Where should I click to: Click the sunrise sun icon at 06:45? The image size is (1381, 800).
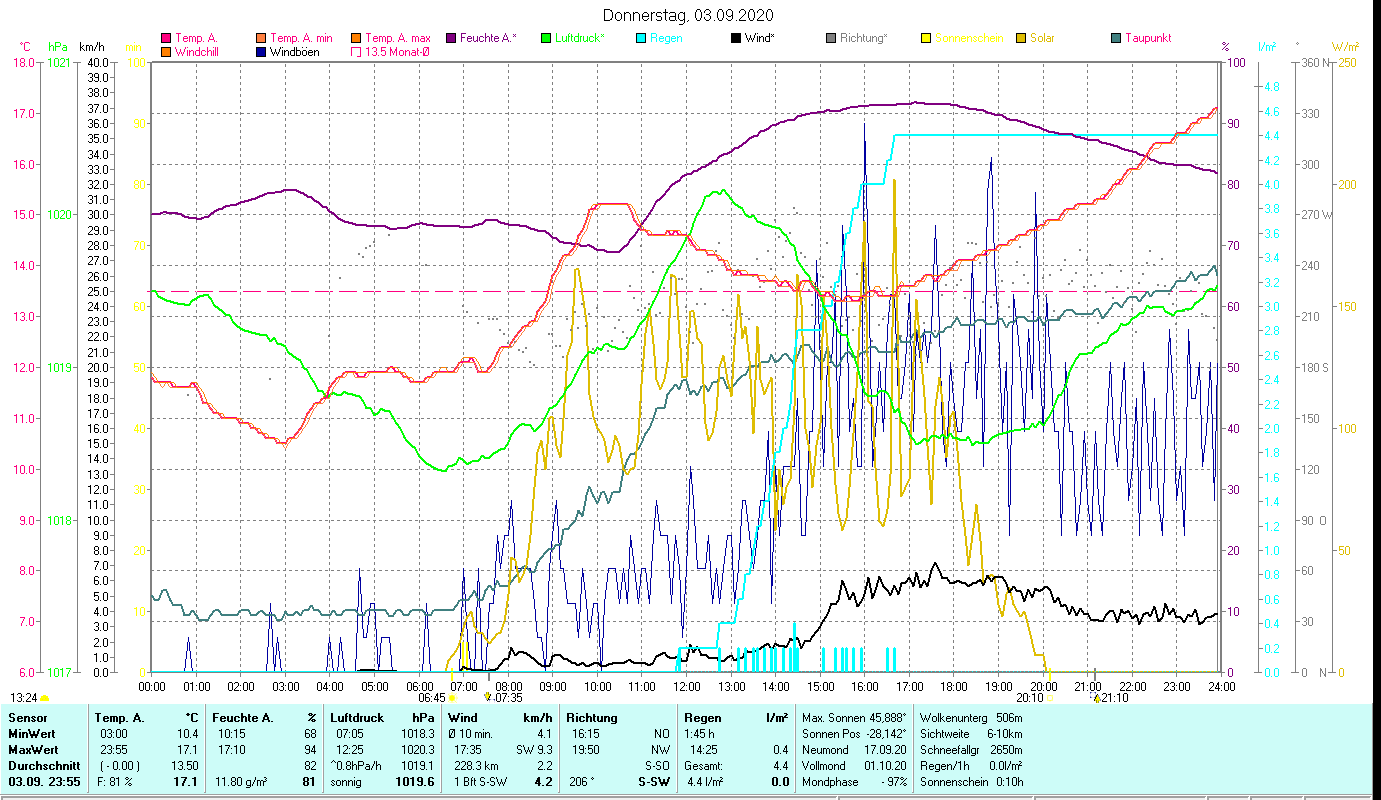[x=452, y=698]
